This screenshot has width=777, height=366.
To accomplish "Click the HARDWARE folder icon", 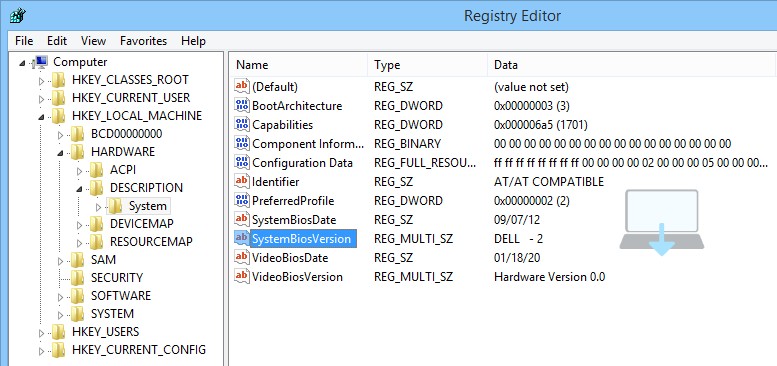I will pyautogui.click(x=77, y=152).
